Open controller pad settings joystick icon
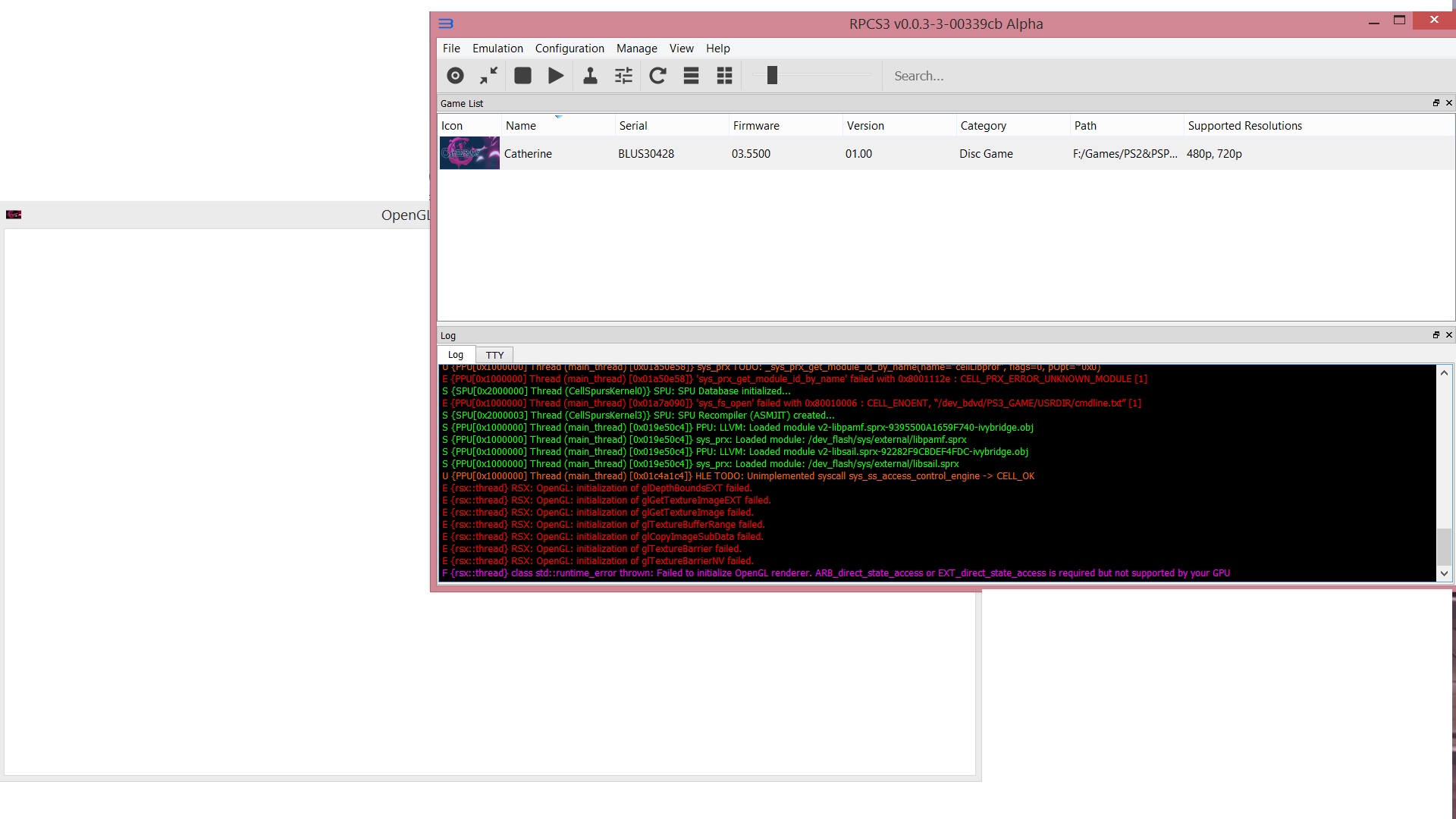 point(590,76)
